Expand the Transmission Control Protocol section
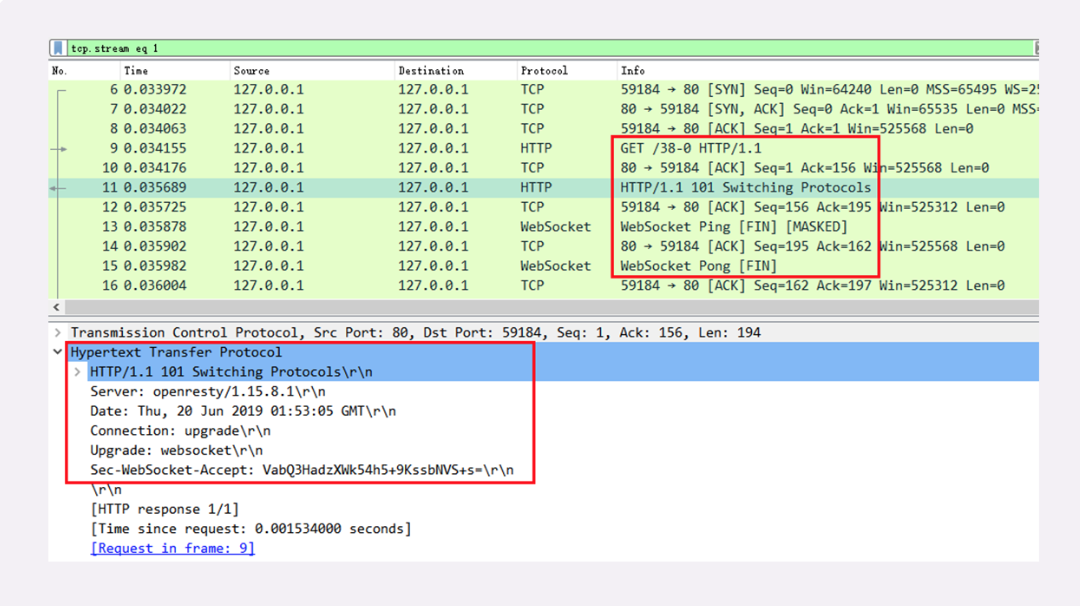 [58, 333]
